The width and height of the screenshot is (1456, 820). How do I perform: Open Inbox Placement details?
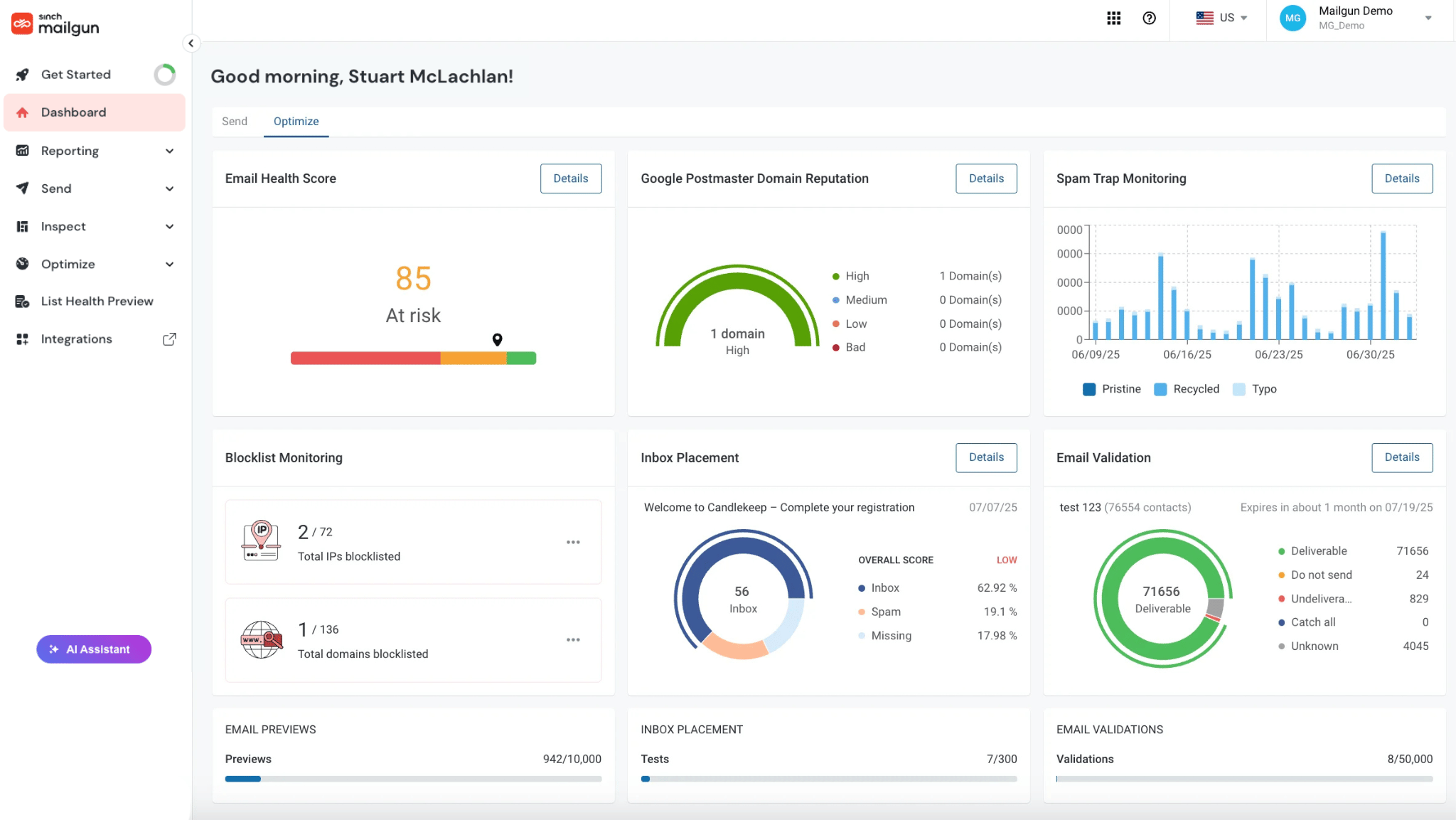tap(986, 457)
